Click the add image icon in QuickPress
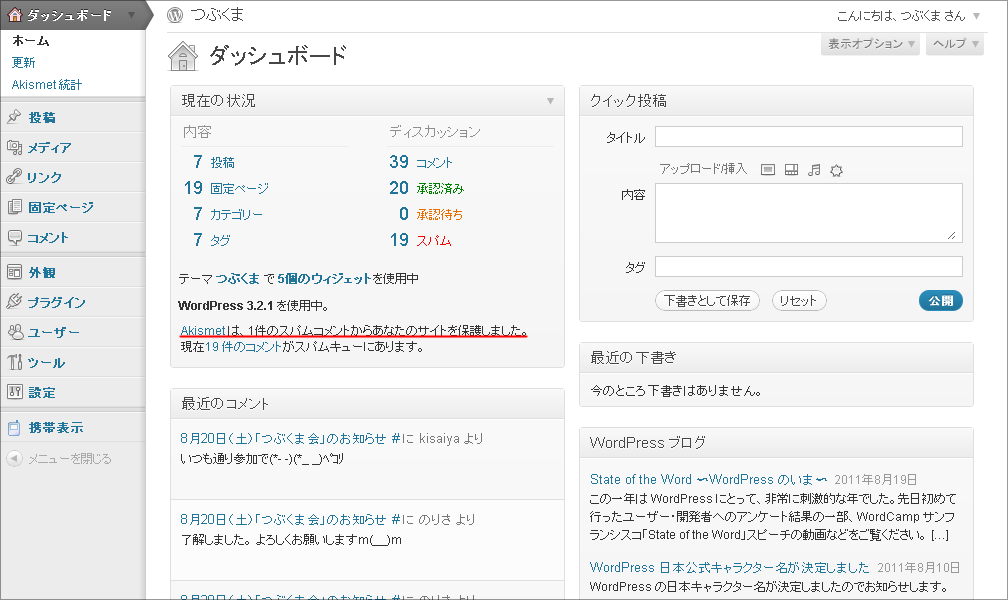The image size is (1008, 600). 768,170
